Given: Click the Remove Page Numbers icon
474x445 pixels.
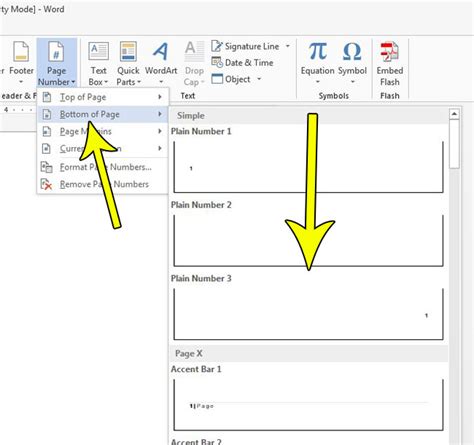Looking at the screenshot, I should (x=46, y=184).
